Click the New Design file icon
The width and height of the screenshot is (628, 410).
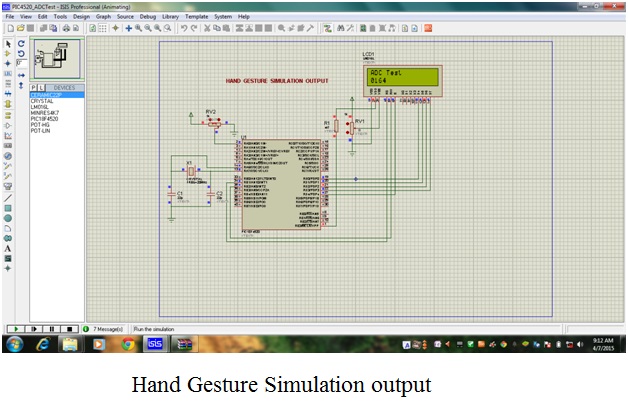(x=8, y=28)
